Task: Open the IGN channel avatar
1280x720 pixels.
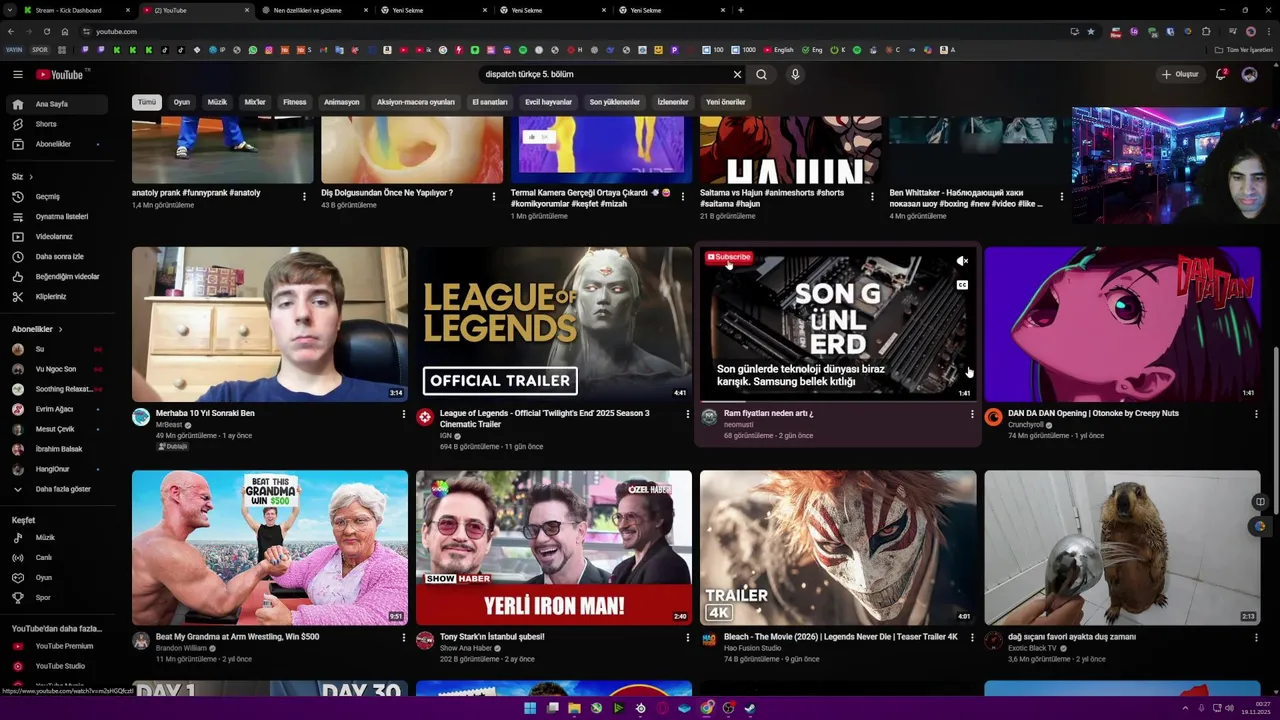Action: [x=425, y=417]
